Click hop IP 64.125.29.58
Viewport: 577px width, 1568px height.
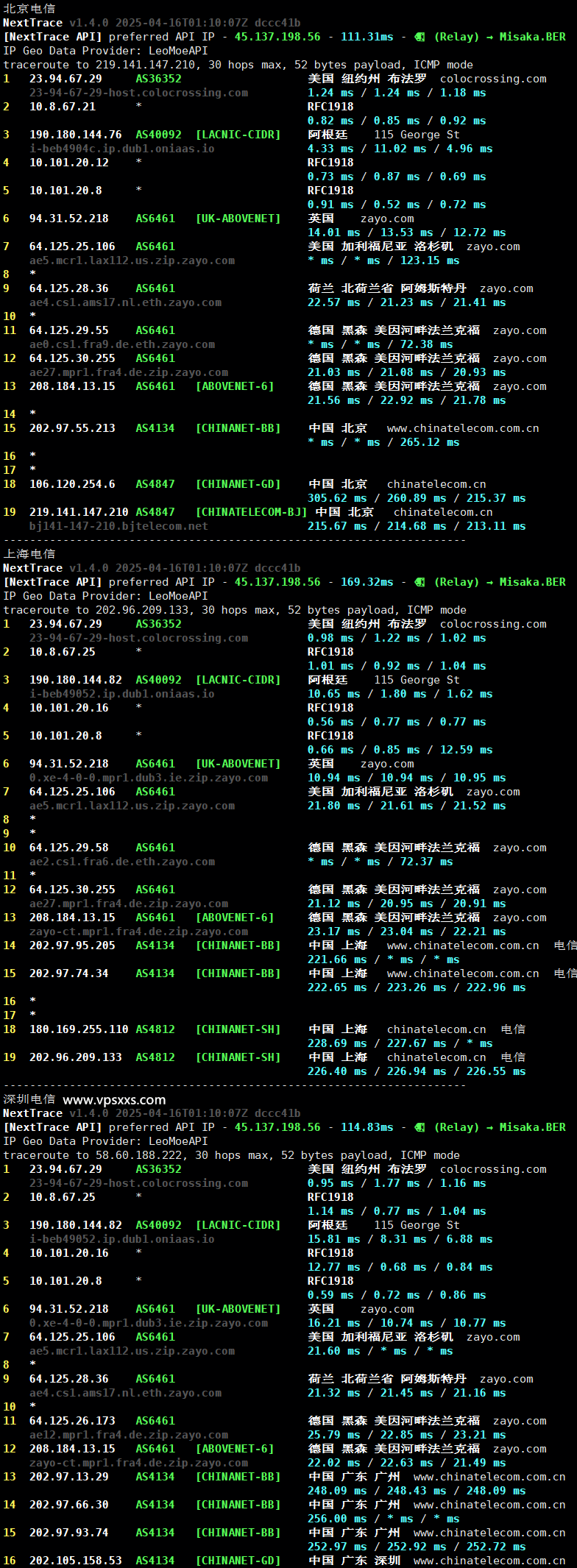point(69,848)
